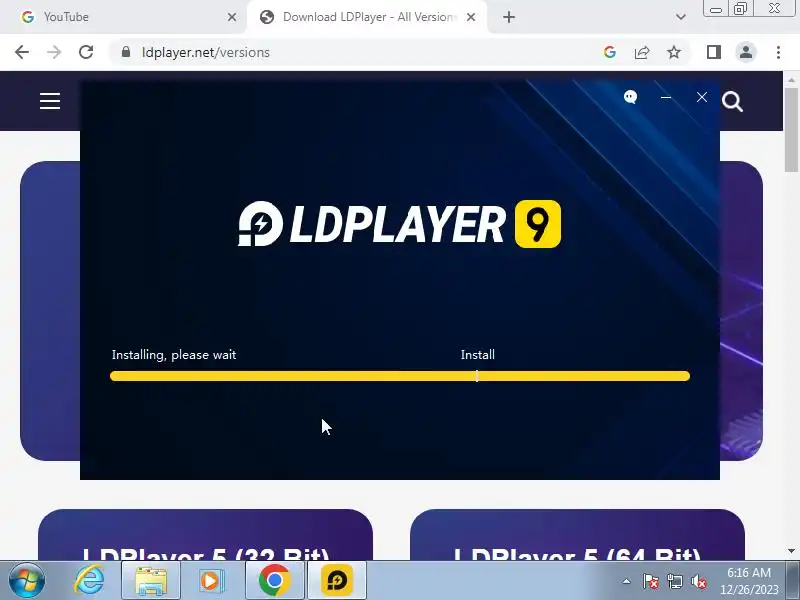
Task: Minimize the LDPlayer installer window
Action: tap(666, 97)
